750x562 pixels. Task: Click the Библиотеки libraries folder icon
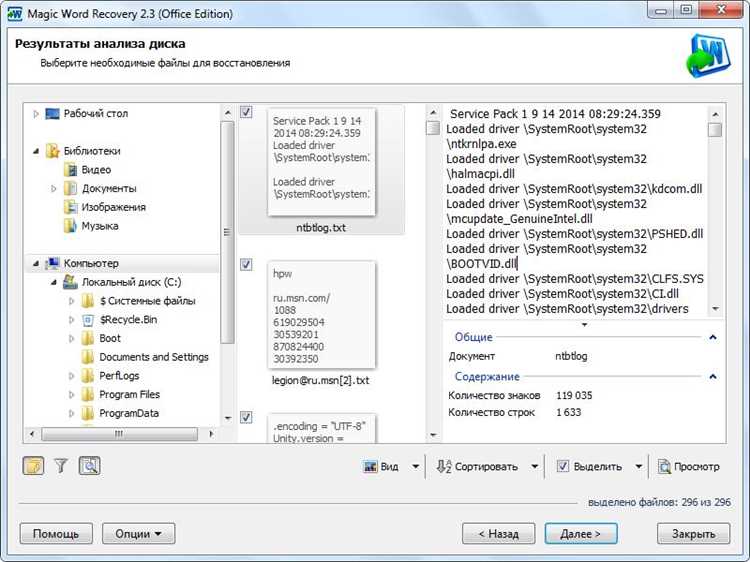click(52, 151)
